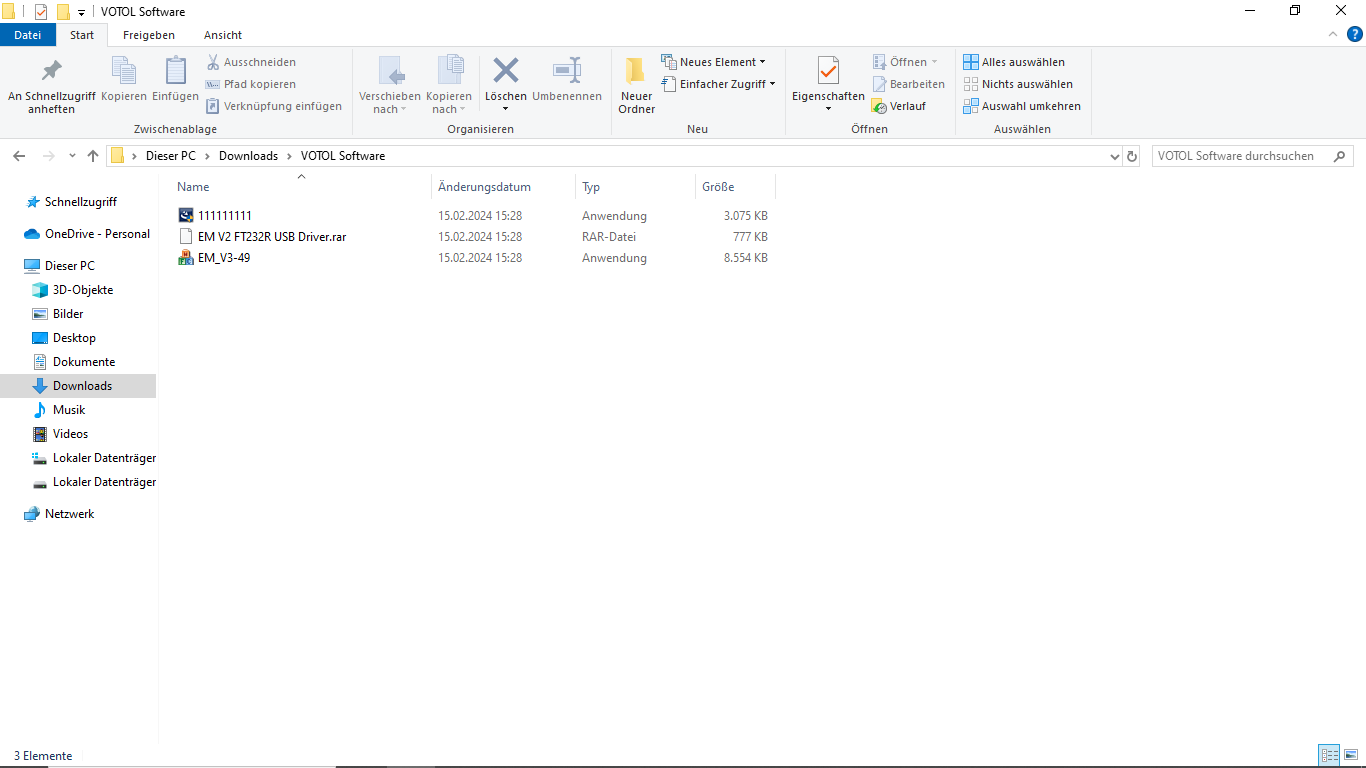Click the refresh button beside address bar

(1132, 156)
